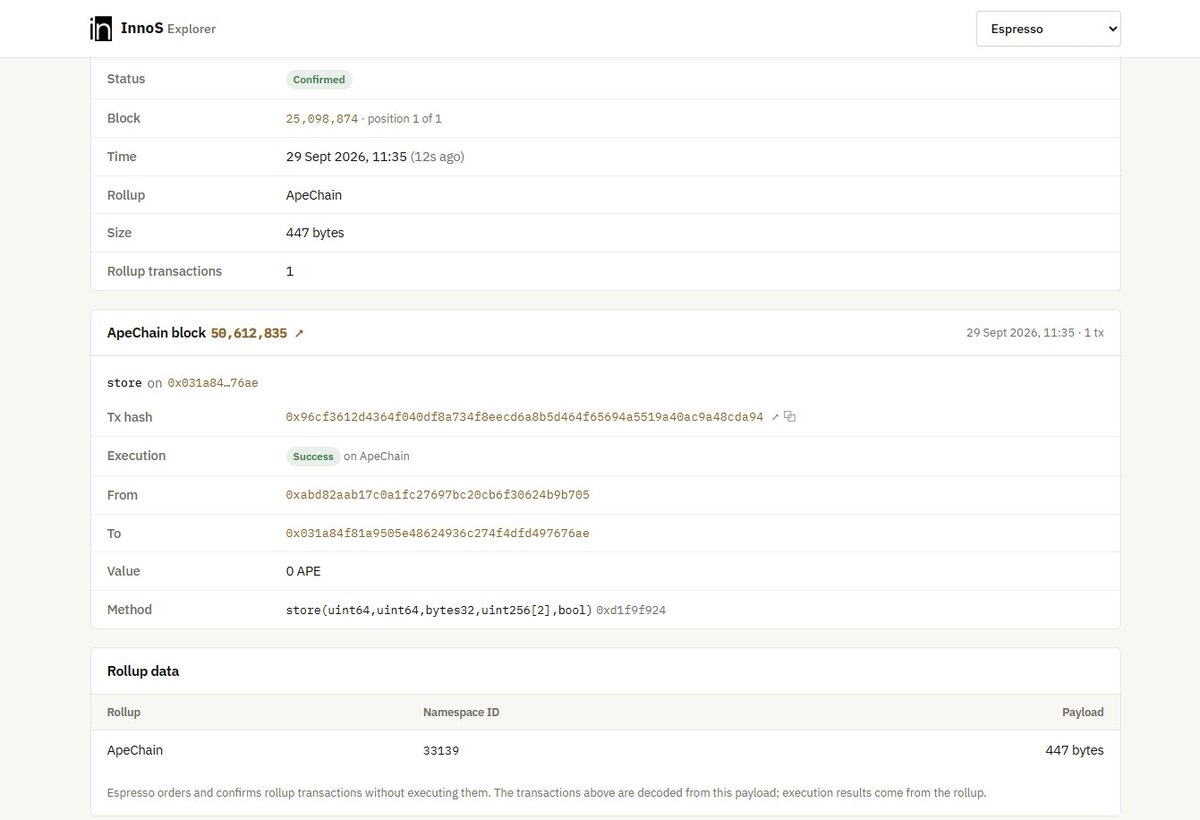1200x820 pixels.
Task: Click the Rollup value ApeChain in details
Action: pos(314,195)
